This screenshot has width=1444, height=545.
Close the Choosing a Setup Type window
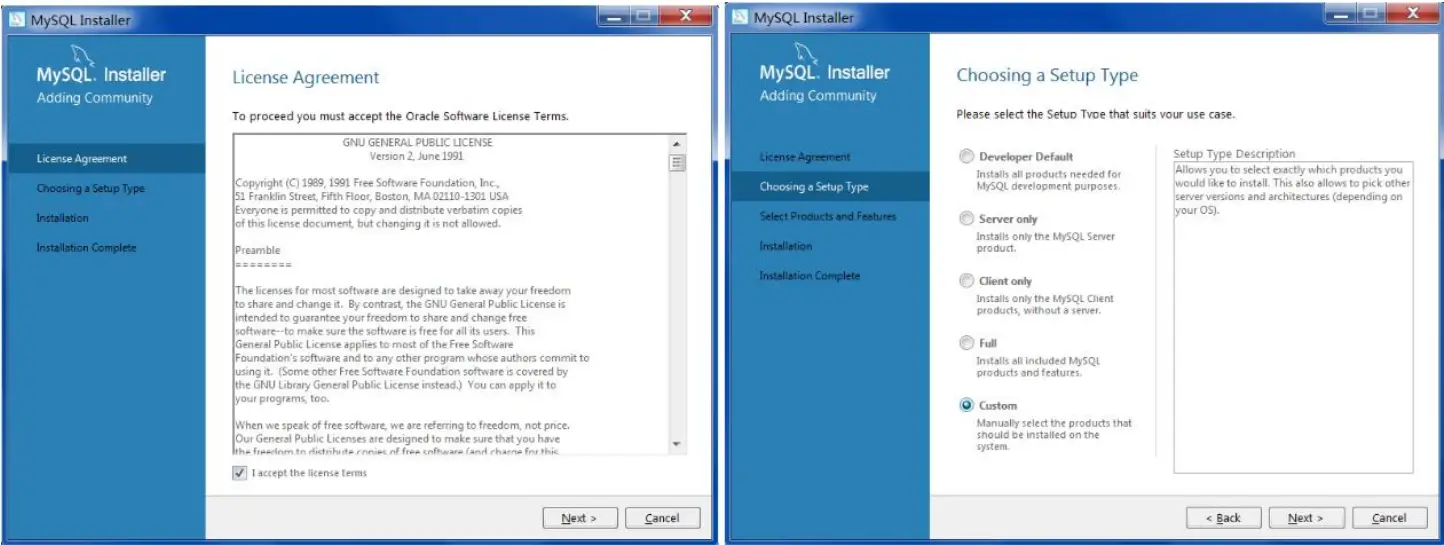[x=1412, y=14]
